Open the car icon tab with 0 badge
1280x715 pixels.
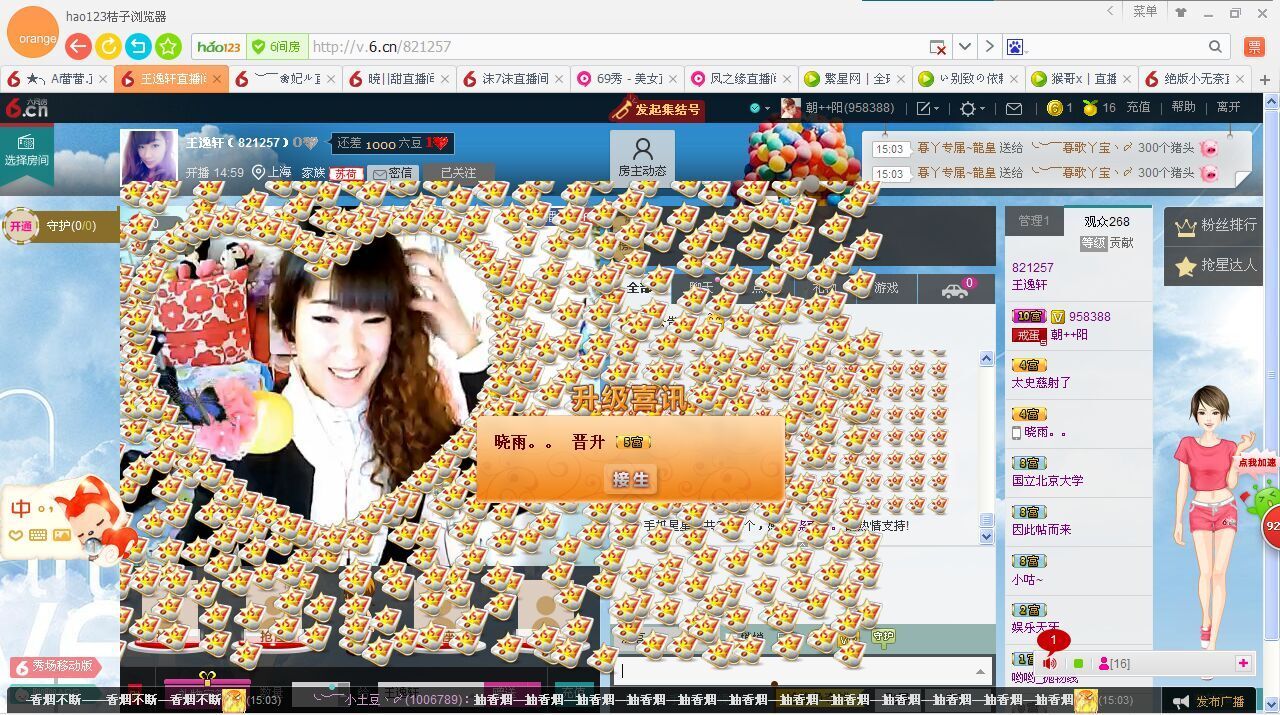956,290
